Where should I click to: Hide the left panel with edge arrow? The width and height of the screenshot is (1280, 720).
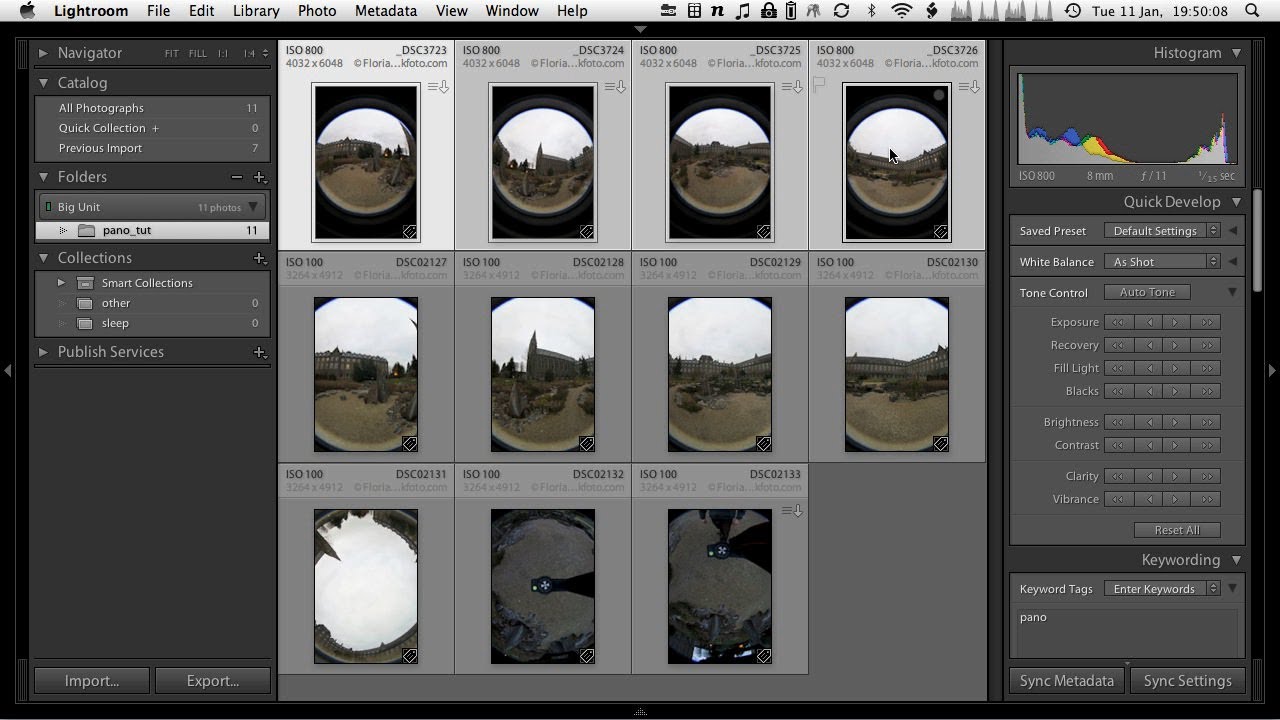8,370
